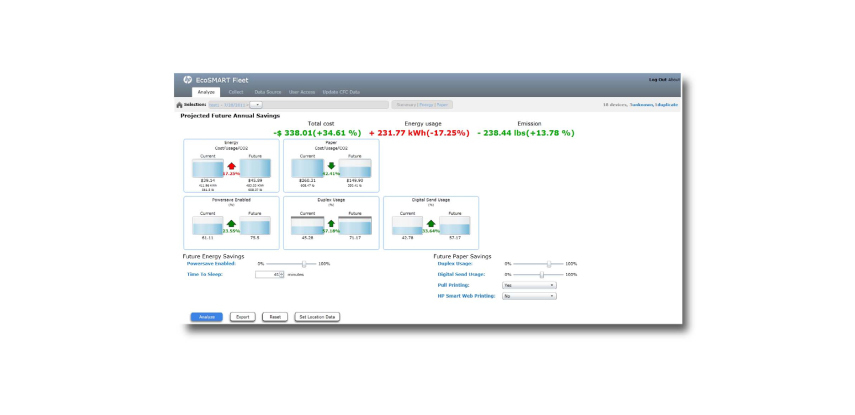Expand the Pull Printing dropdown
The height and width of the screenshot is (415, 855).
[x=529, y=285]
